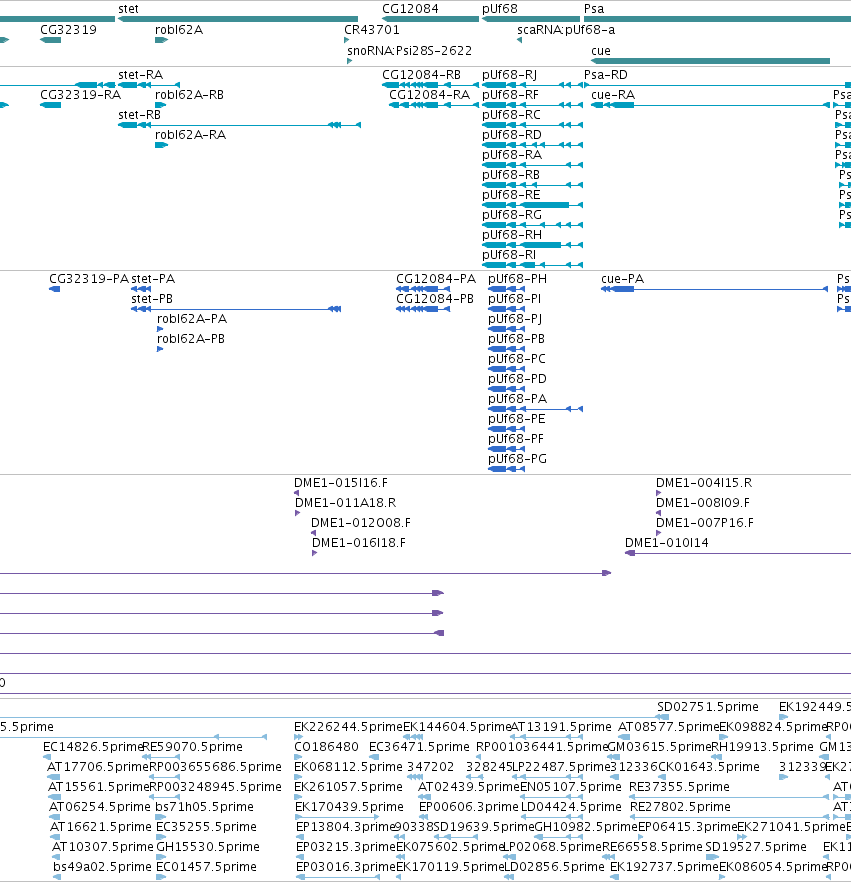Click transcript stet-RB

(139, 115)
